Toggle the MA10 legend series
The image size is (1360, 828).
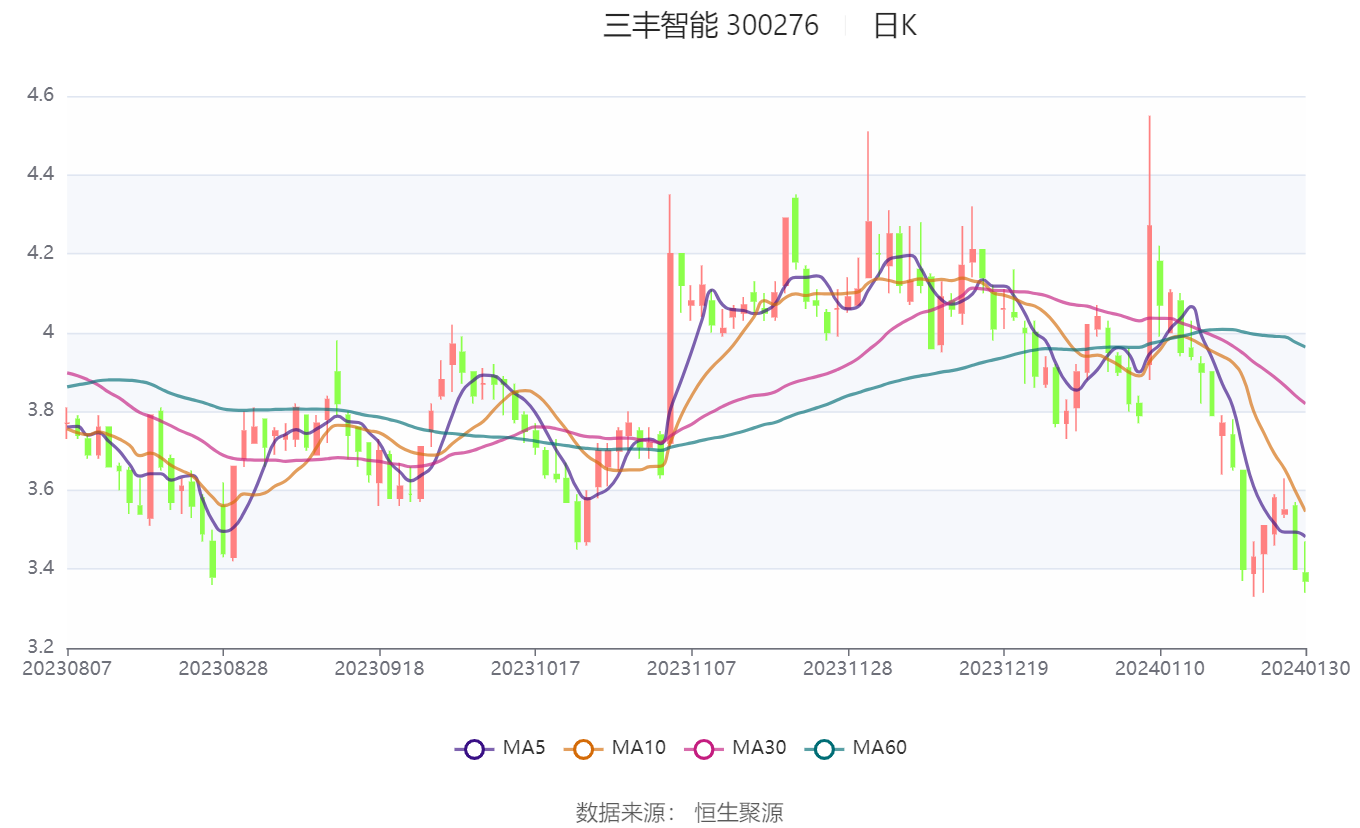(614, 748)
